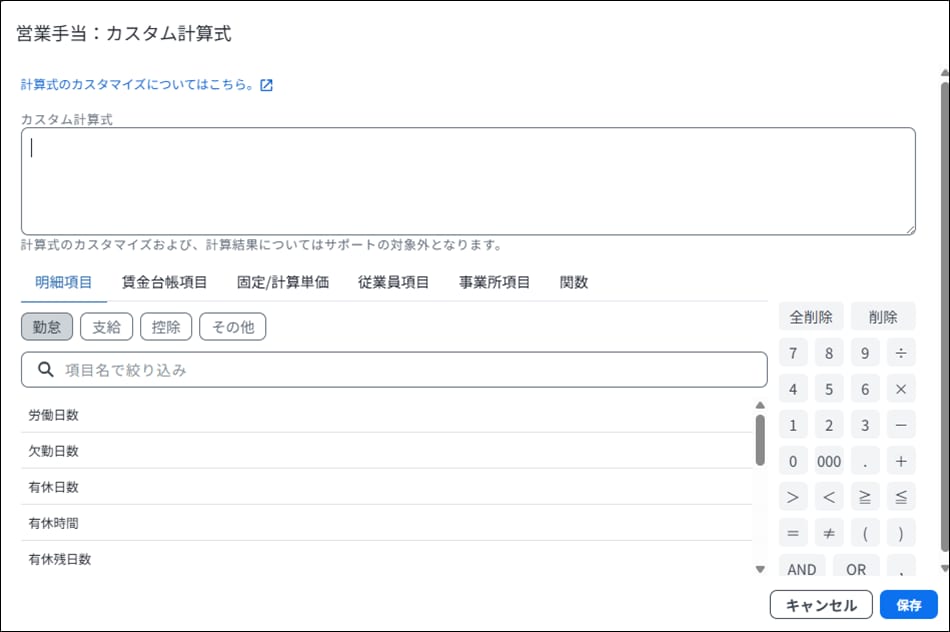Click the plus + operator key
950x632 pixels.
900,461
